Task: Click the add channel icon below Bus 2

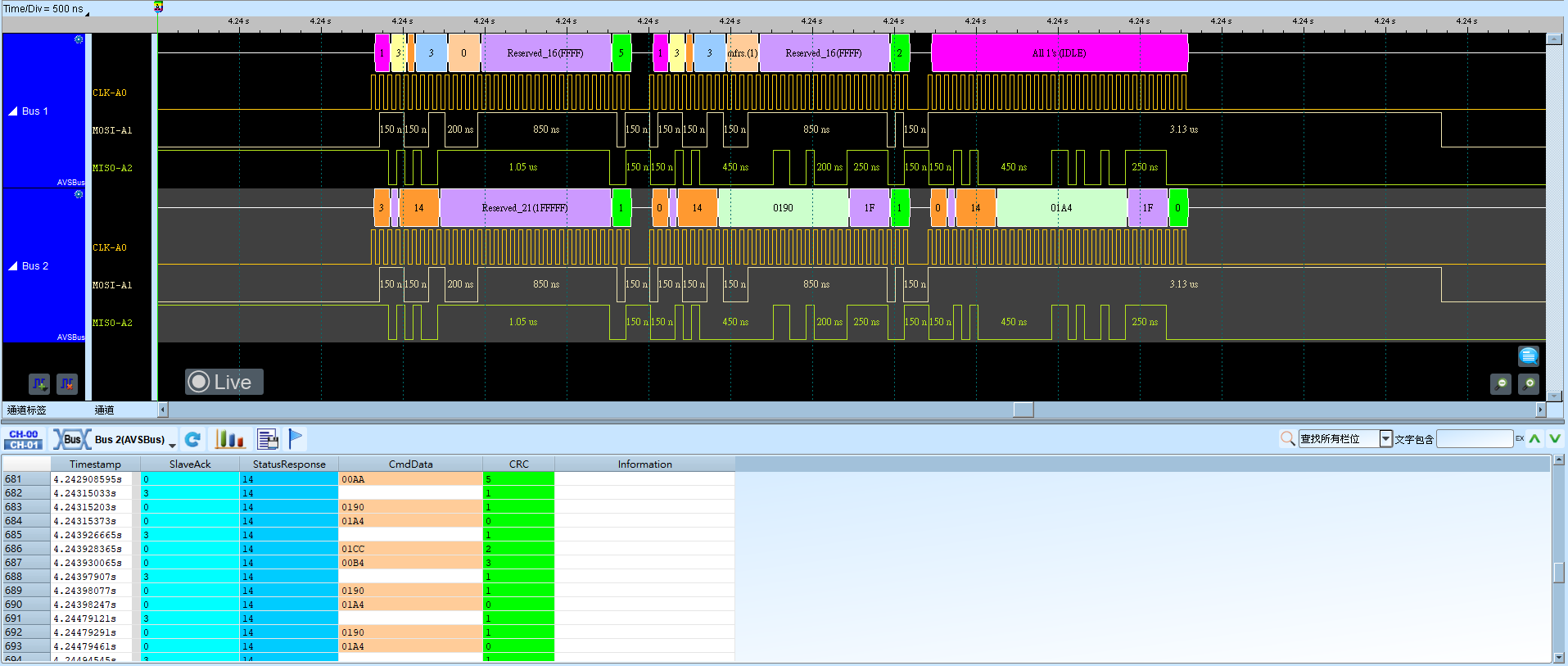Action: pos(39,383)
